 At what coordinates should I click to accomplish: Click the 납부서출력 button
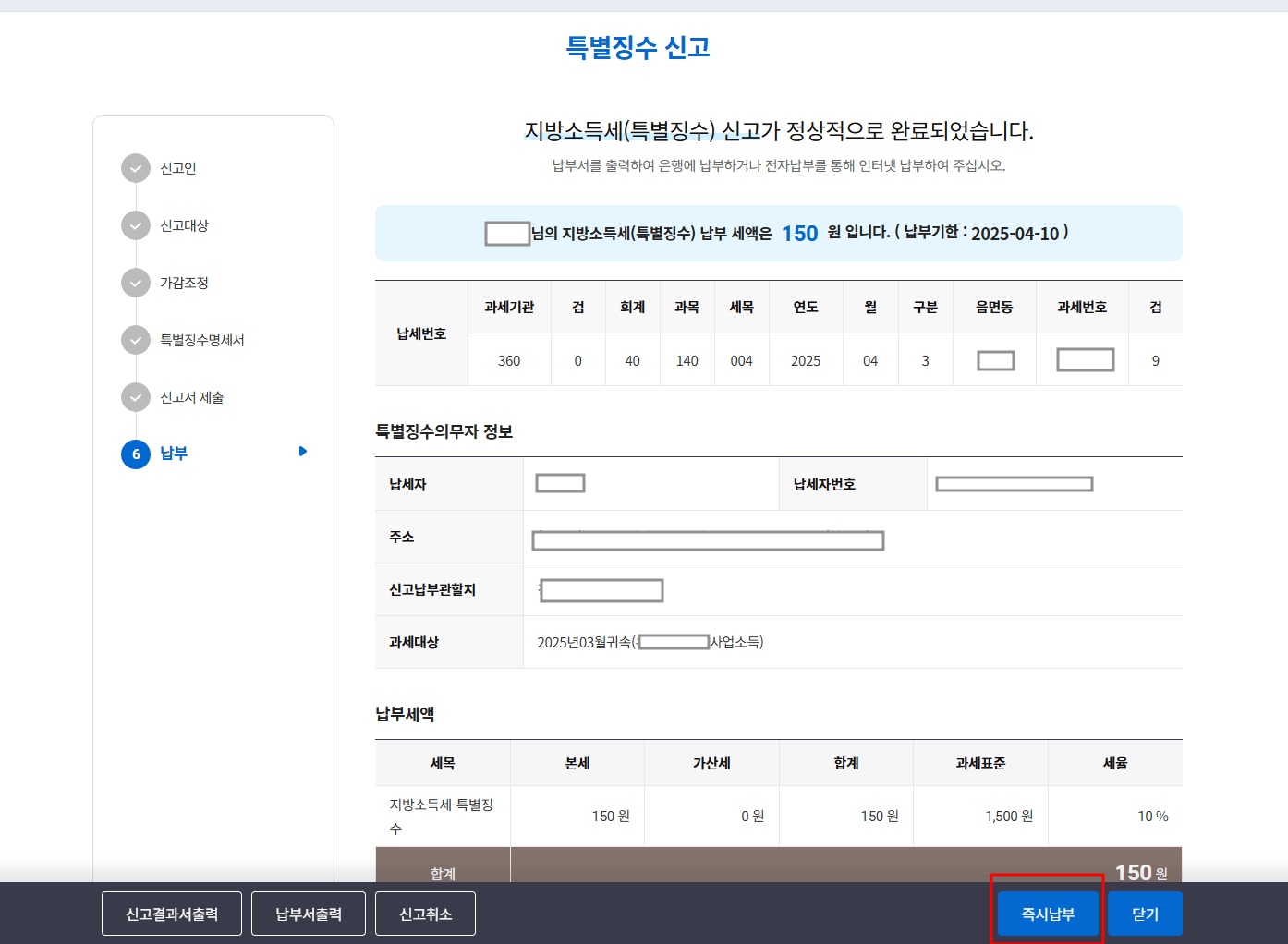point(308,914)
